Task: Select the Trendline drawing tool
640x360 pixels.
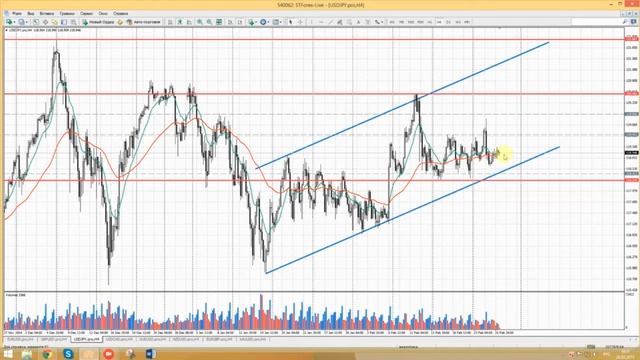Action: point(330,22)
